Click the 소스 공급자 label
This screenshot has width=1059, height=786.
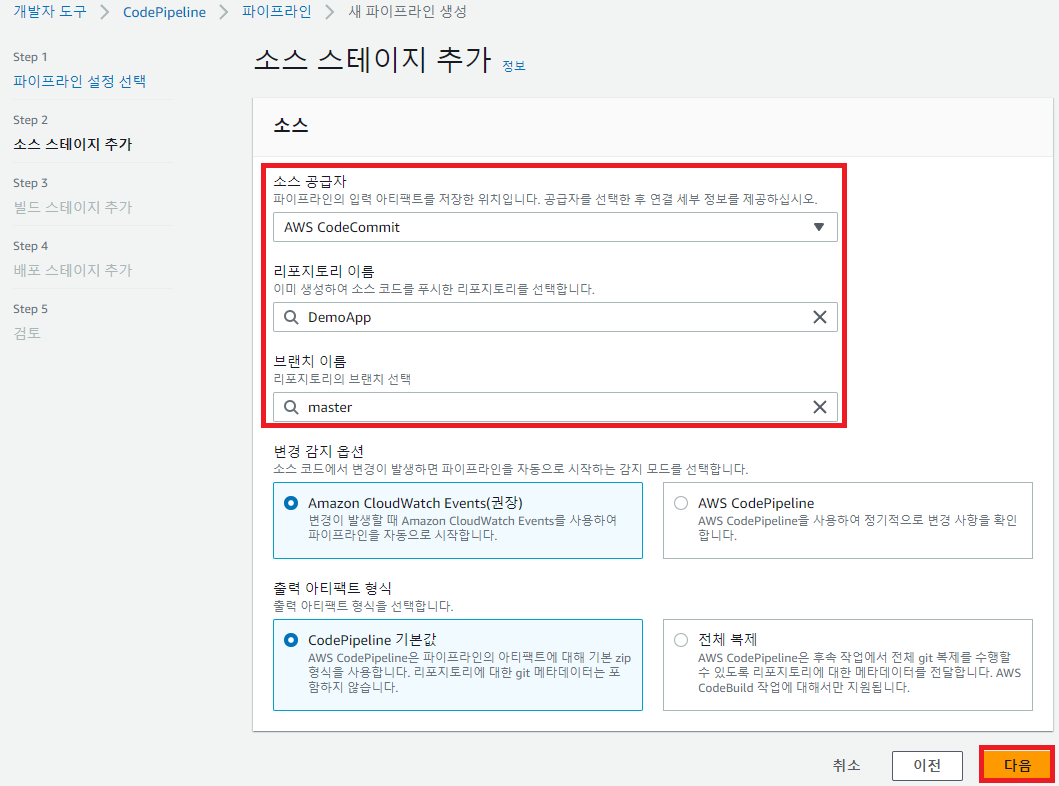click(310, 181)
